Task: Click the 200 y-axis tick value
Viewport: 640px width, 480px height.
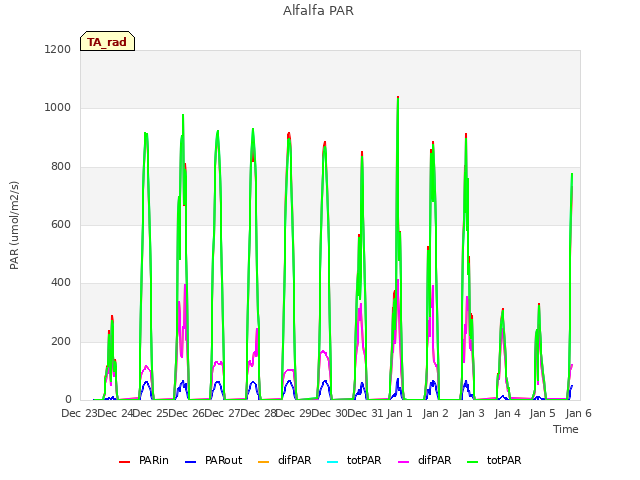Action: click(x=61, y=341)
